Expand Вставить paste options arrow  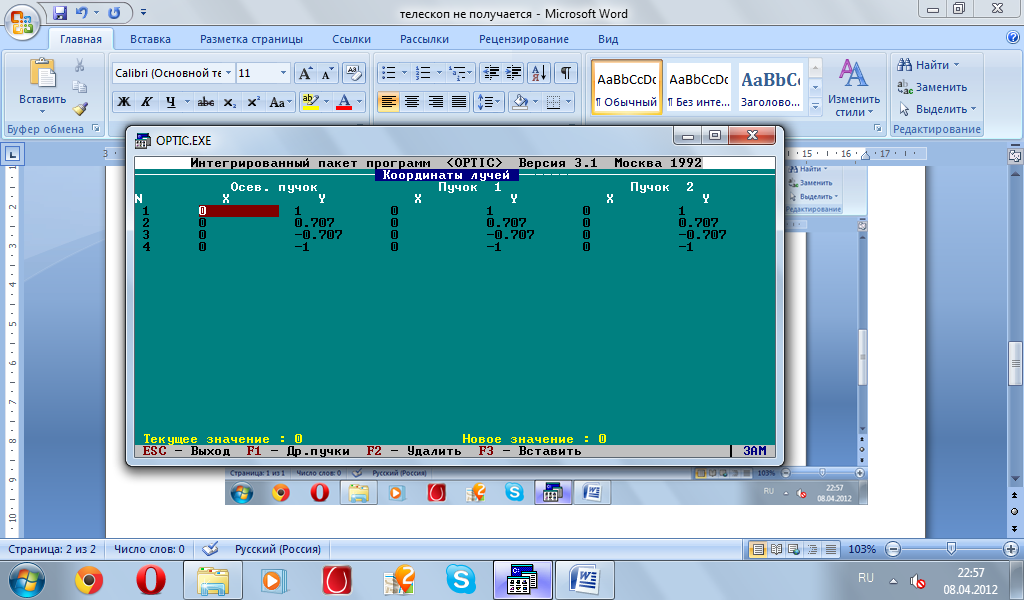[42, 112]
